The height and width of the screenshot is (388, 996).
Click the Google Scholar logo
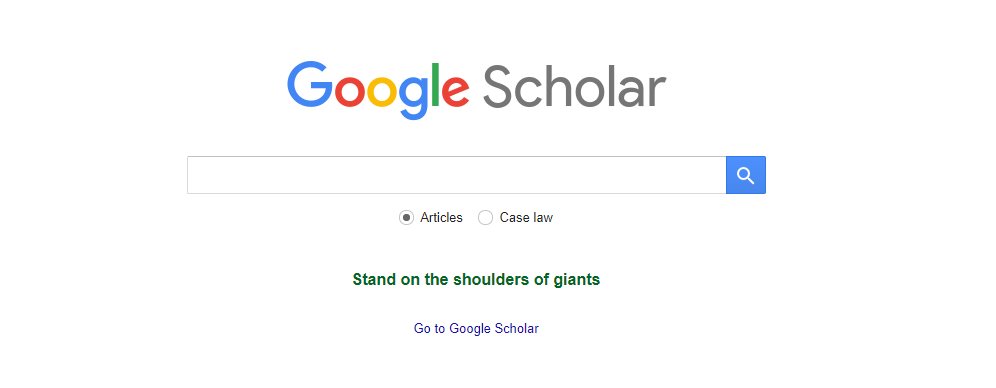pyautogui.click(x=476, y=90)
